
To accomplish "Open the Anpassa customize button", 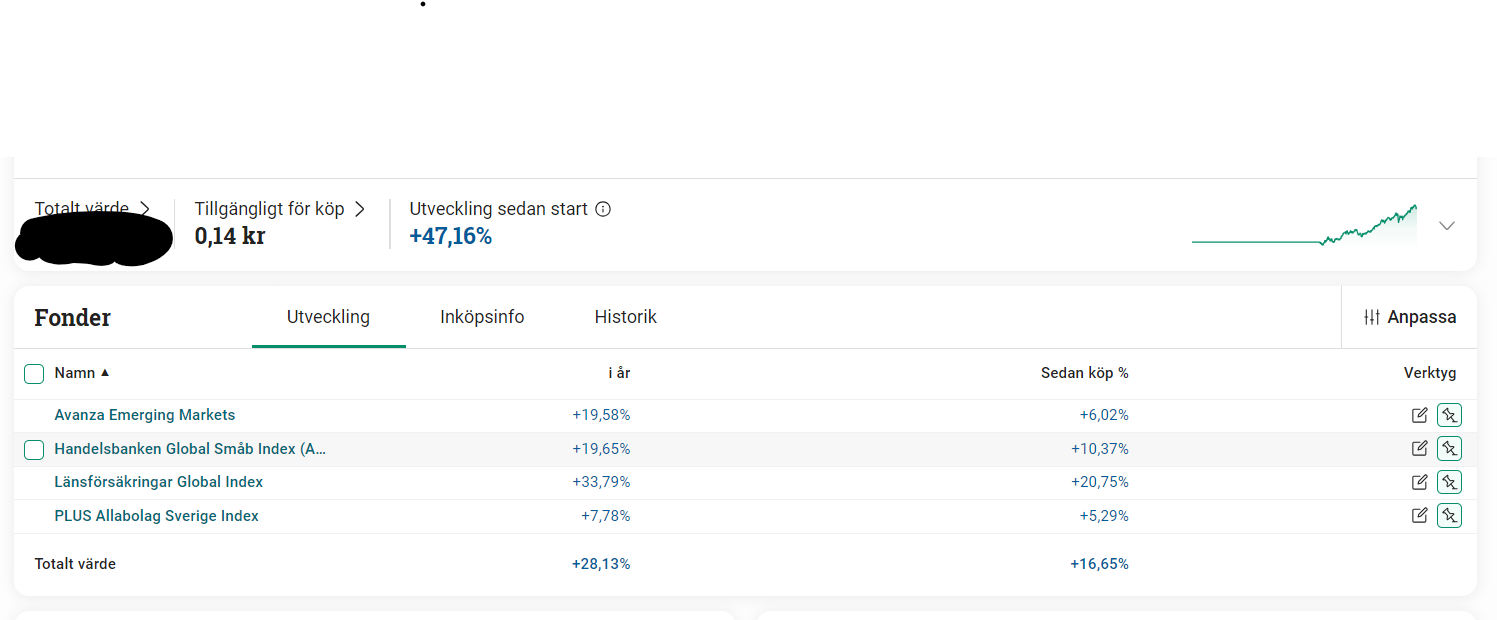I will pyautogui.click(x=1410, y=317).
